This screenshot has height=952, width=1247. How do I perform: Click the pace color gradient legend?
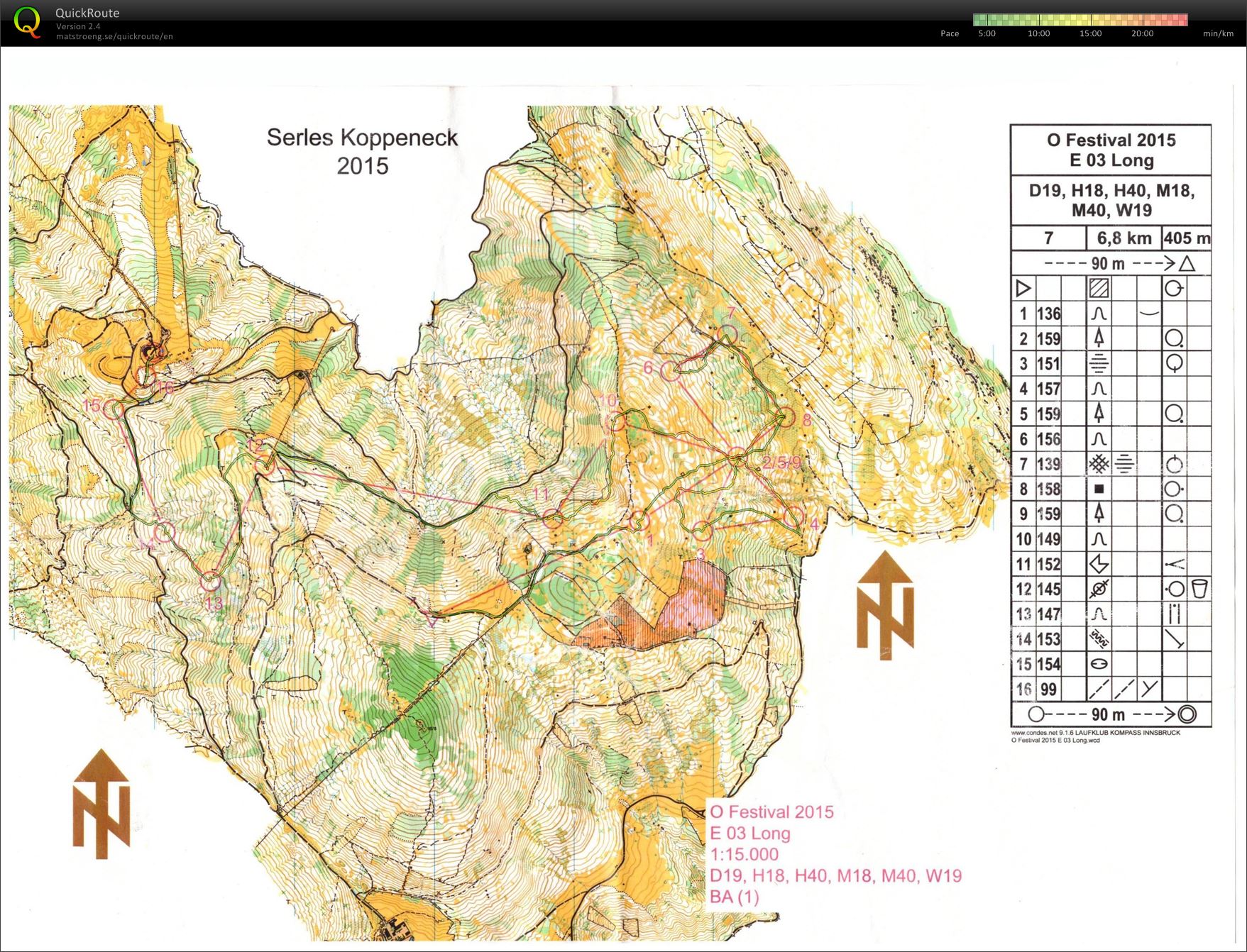[1080, 20]
